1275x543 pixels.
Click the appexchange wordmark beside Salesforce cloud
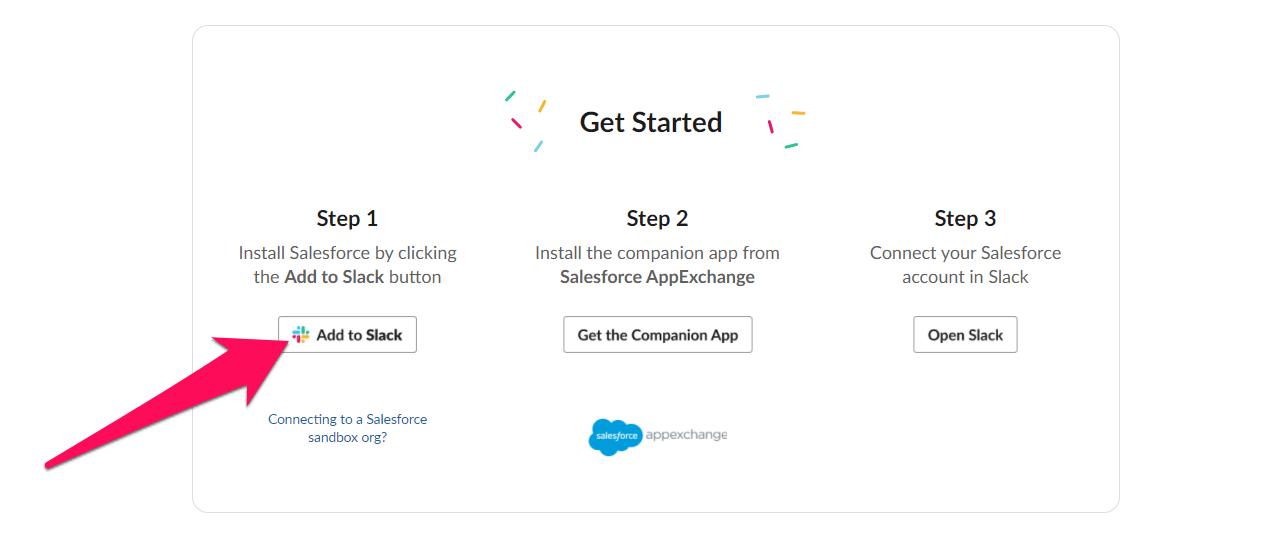click(x=686, y=435)
